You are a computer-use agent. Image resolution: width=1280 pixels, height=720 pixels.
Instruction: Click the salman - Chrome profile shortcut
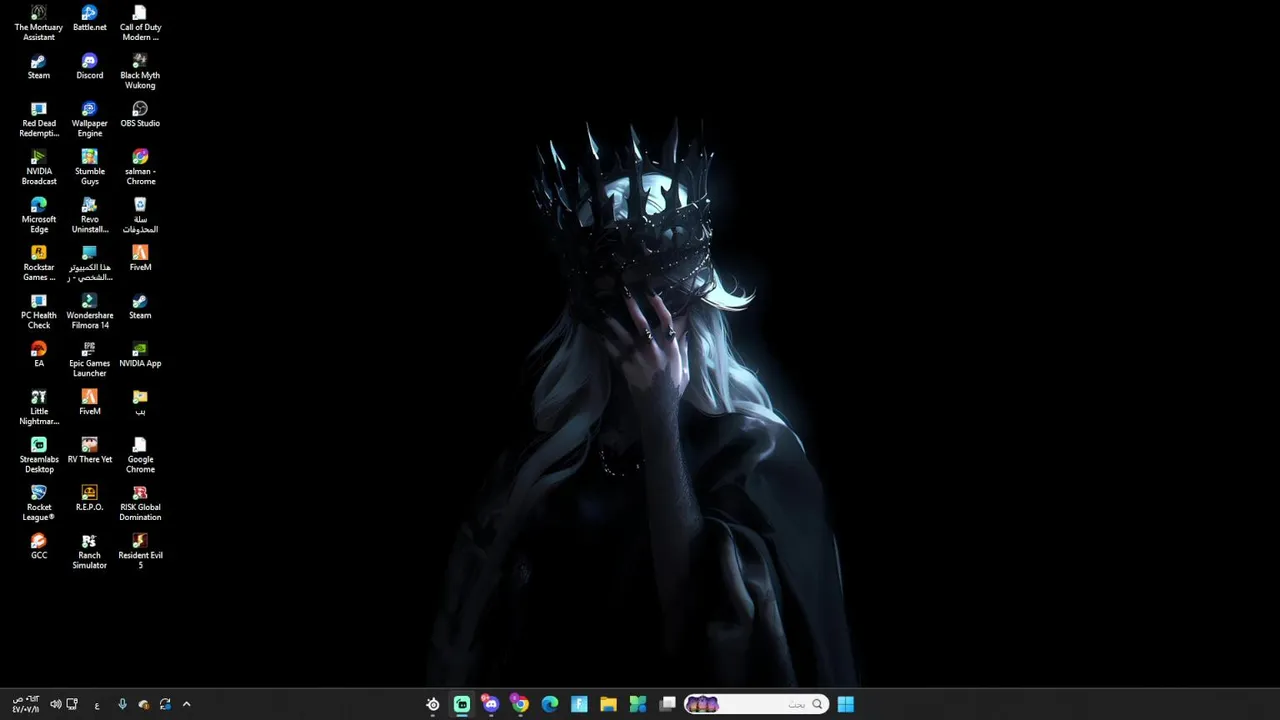(x=140, y=167)
